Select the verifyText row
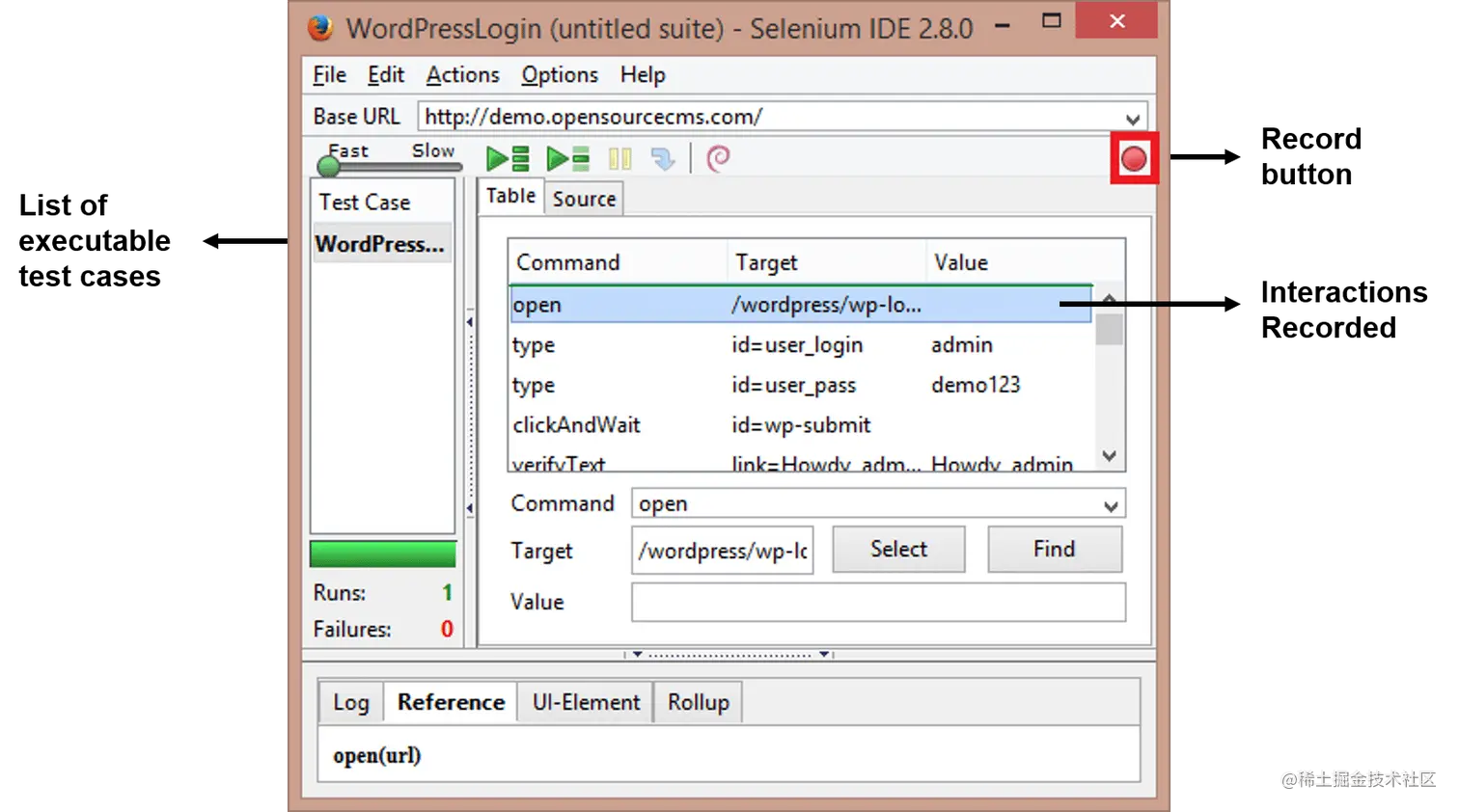 [801, 461]
